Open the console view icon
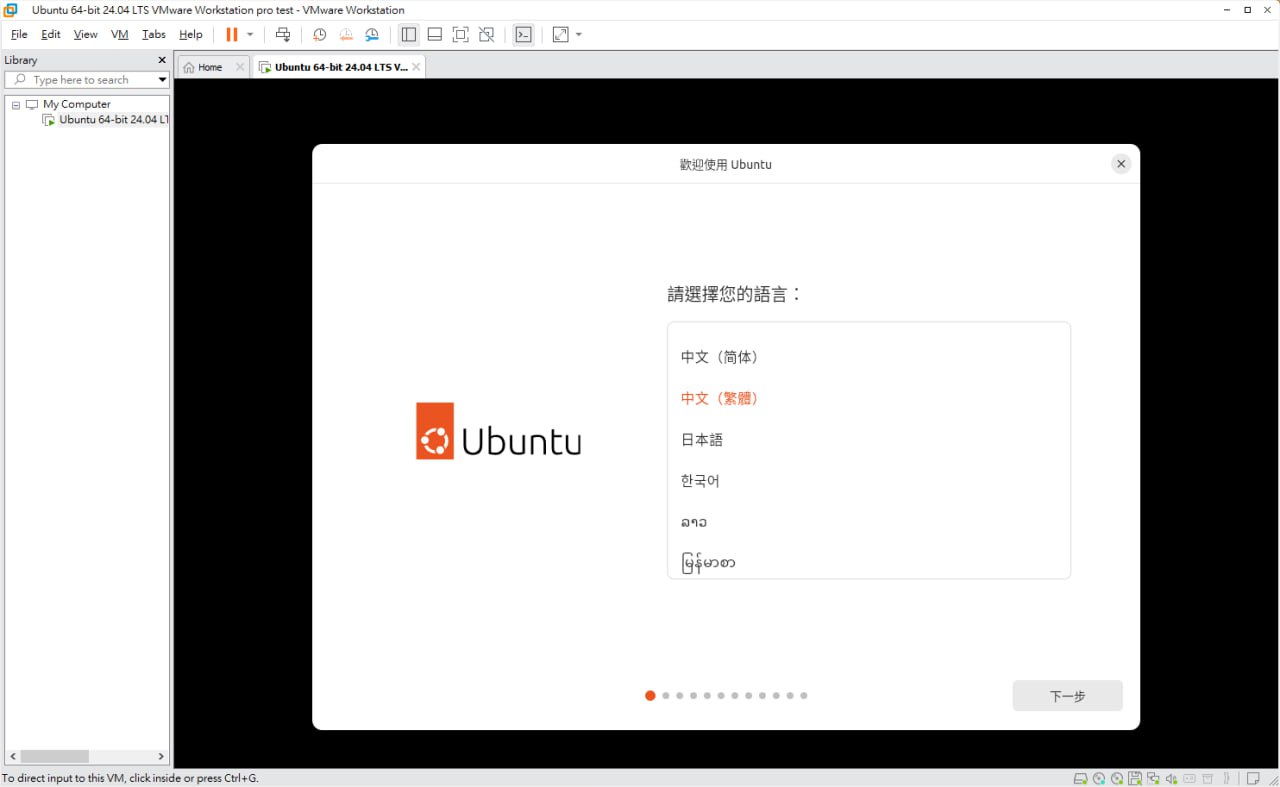Viewport: 1280px width, 787px height. coord(523,35)
